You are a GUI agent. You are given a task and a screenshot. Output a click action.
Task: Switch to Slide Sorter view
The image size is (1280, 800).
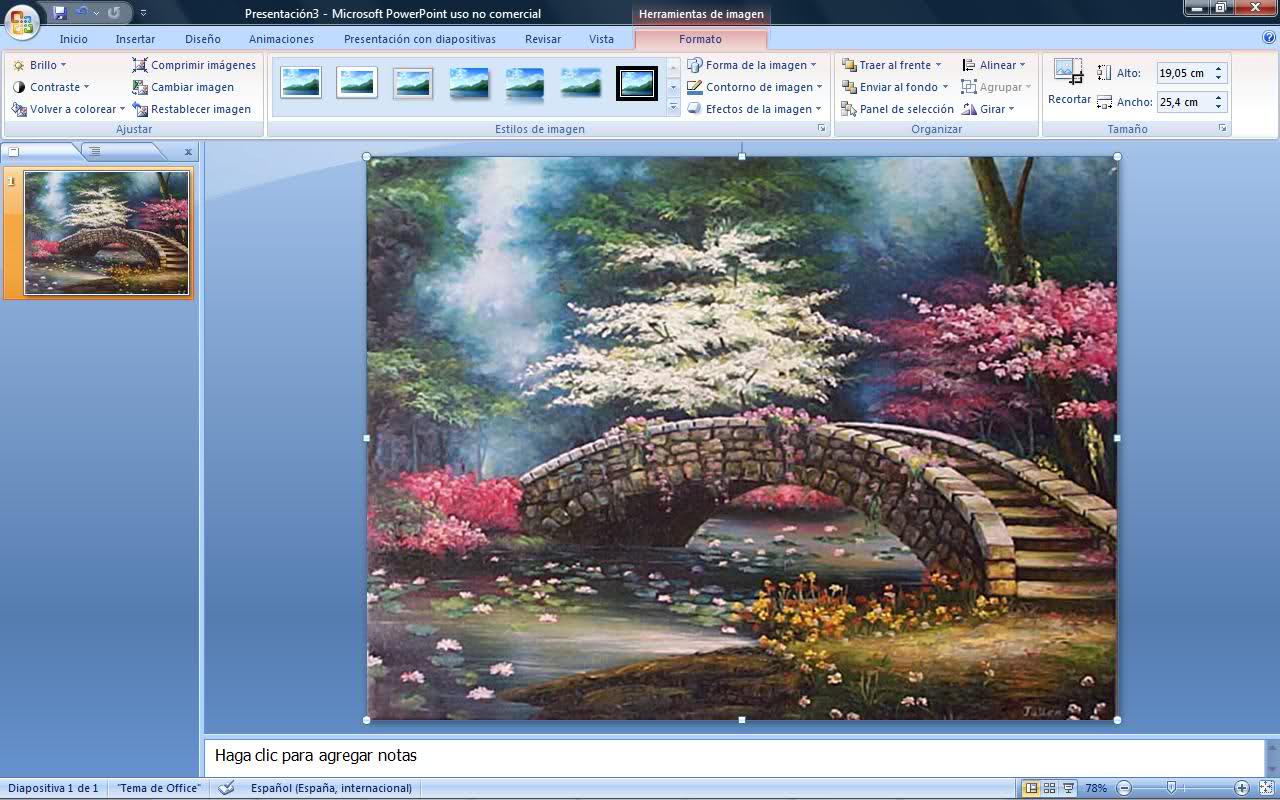point(1049,788)
